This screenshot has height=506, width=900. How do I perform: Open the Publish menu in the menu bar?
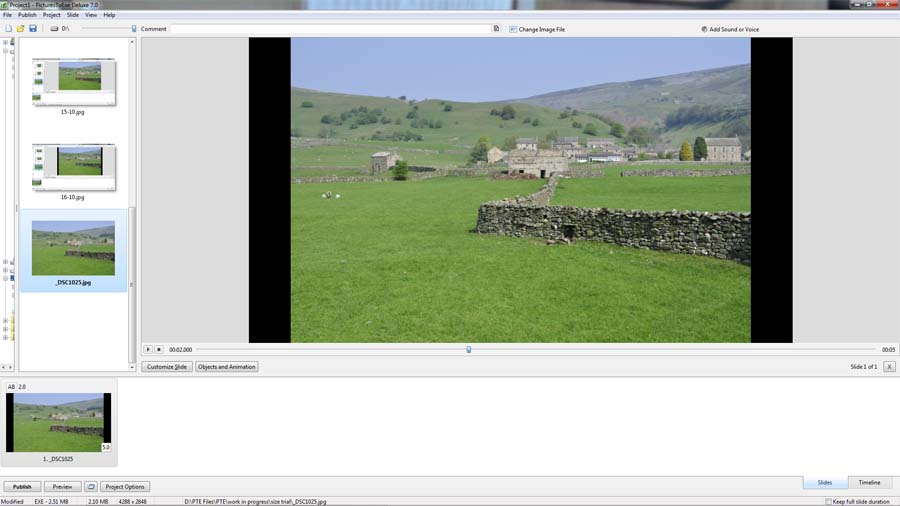tap(27, 15)
